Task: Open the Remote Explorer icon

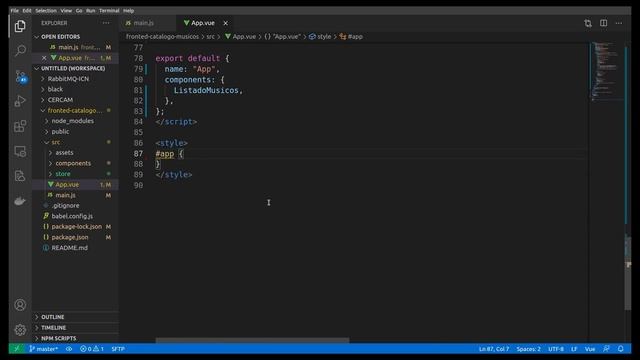Action: point(20,151)
